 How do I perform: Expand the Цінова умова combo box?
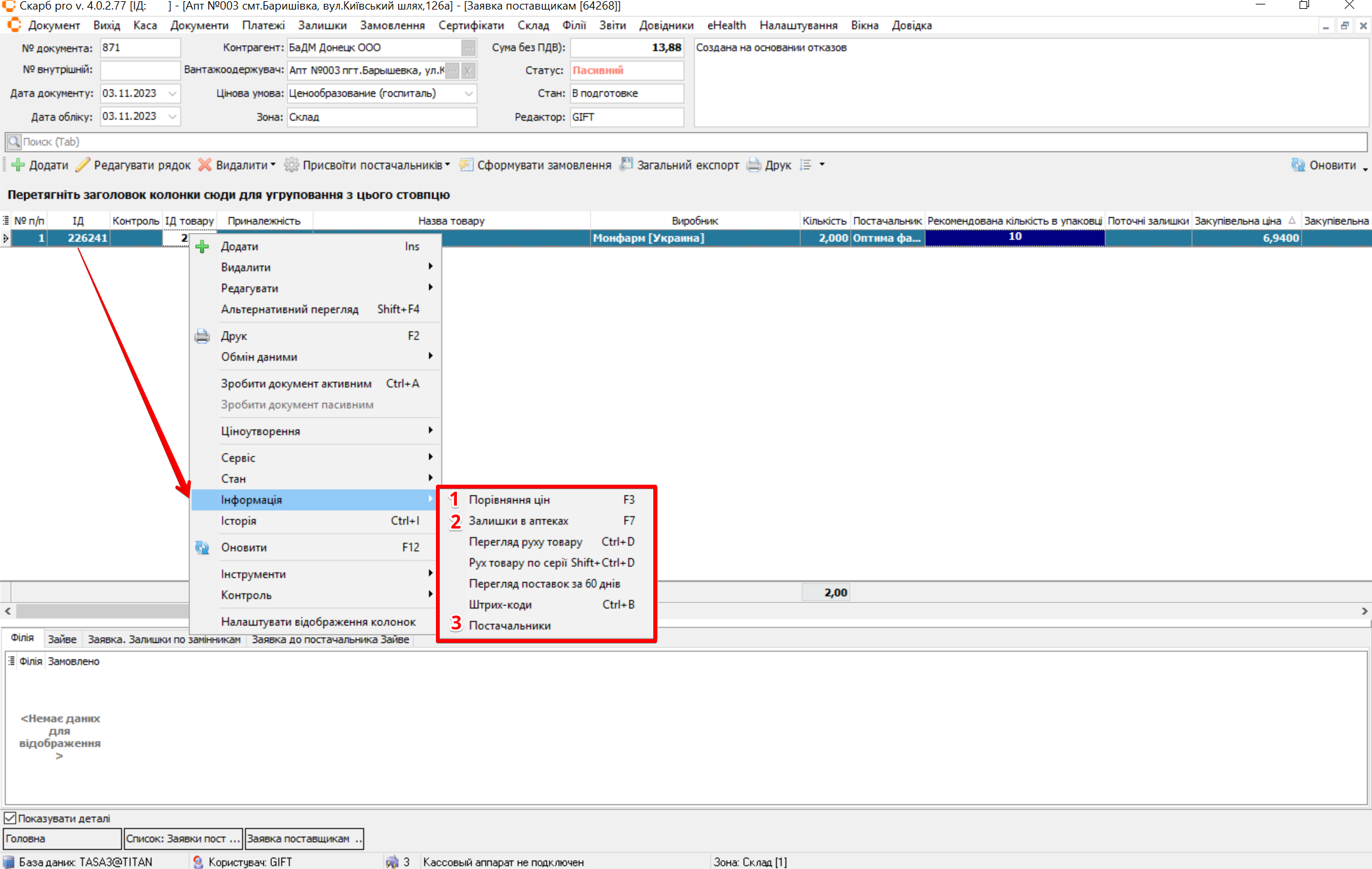468,93
